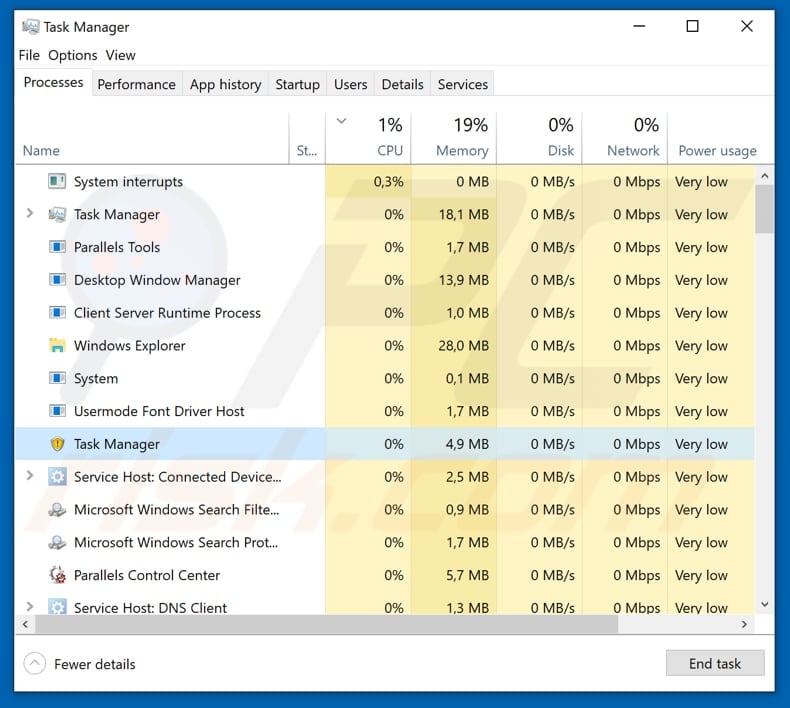Viewport: 790px width, 708px height.
Task: Sort processes by Name column
Action: click(152, 138)
